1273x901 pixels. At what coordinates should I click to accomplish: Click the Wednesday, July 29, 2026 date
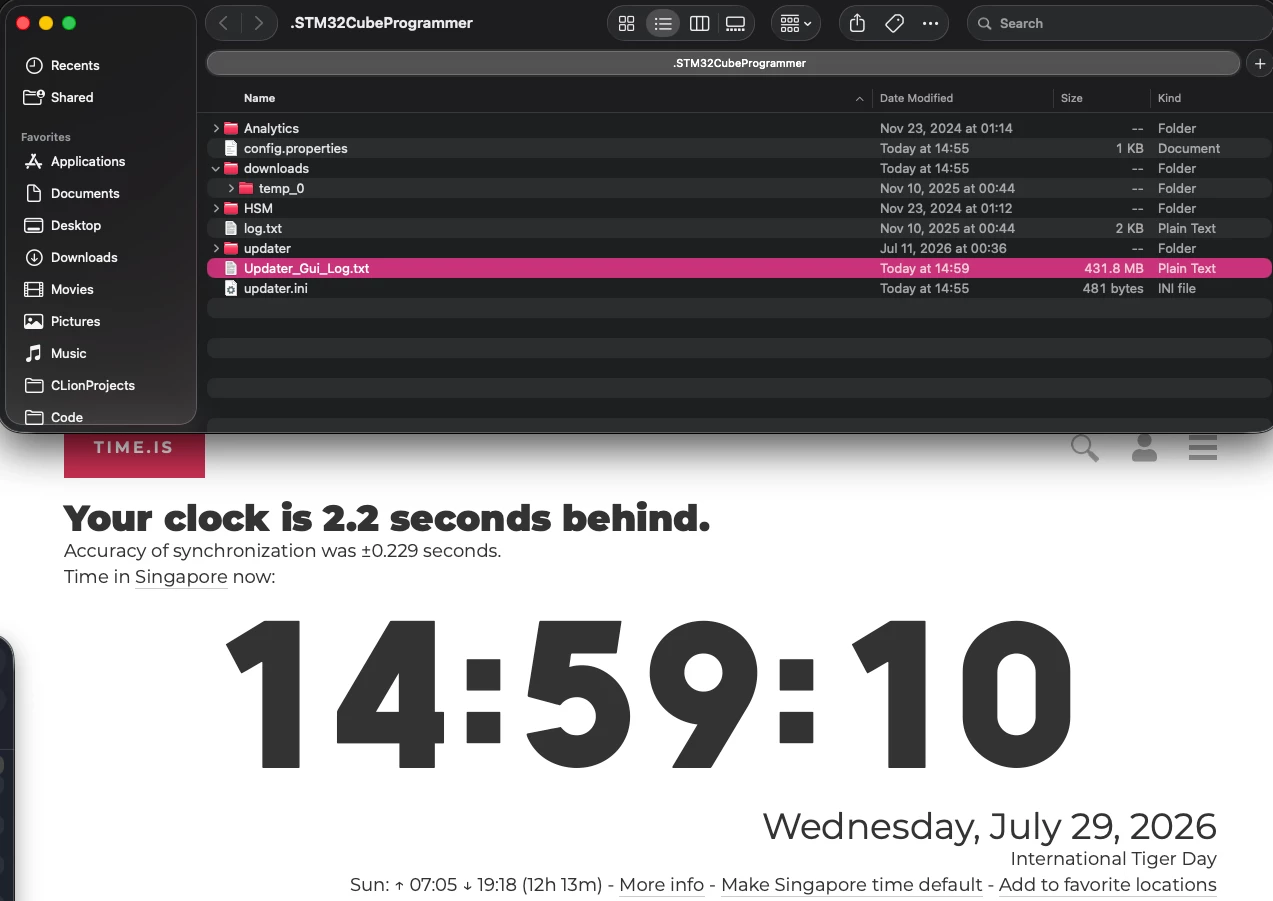[x=990, y=827]
